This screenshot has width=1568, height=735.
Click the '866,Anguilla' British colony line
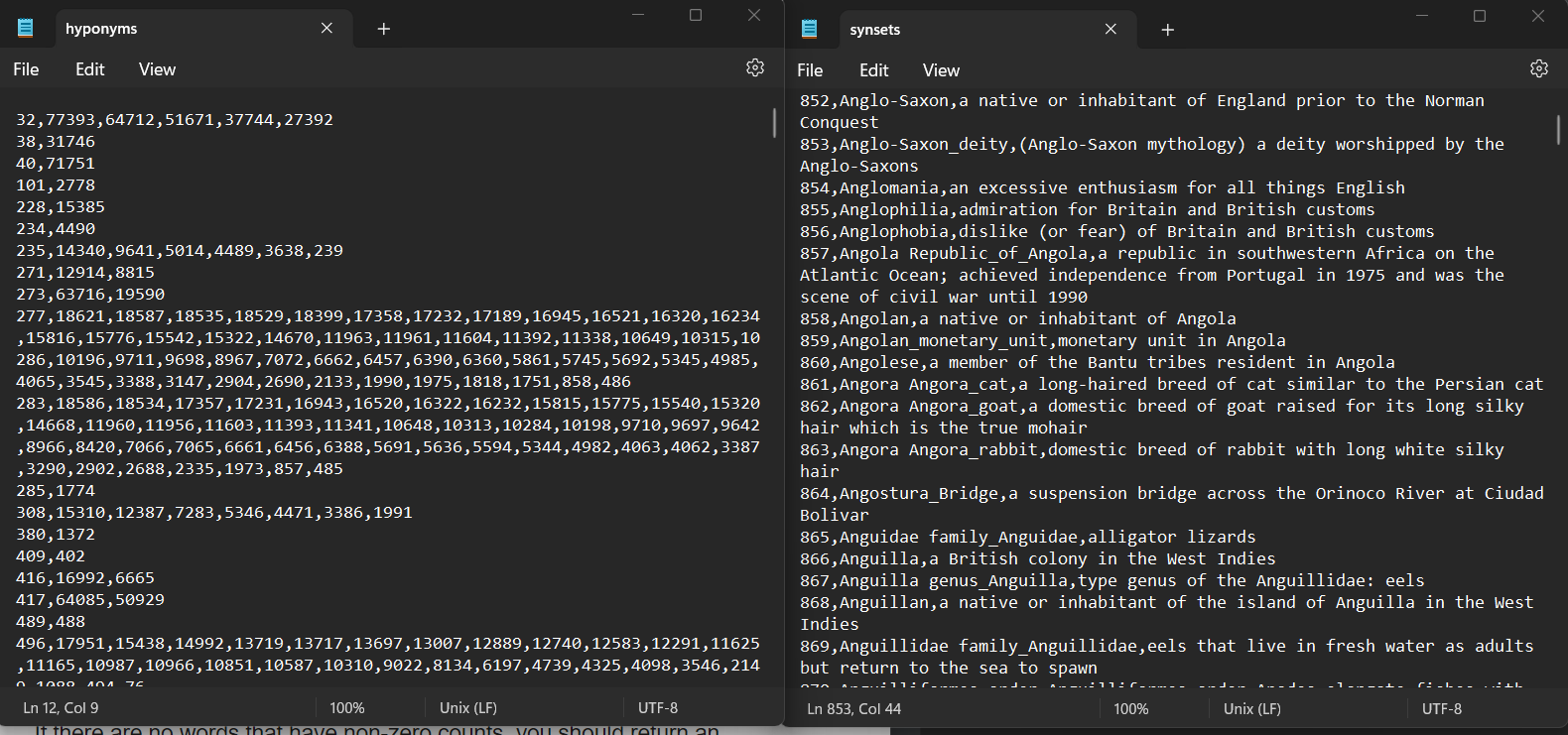click(1038, 559)
